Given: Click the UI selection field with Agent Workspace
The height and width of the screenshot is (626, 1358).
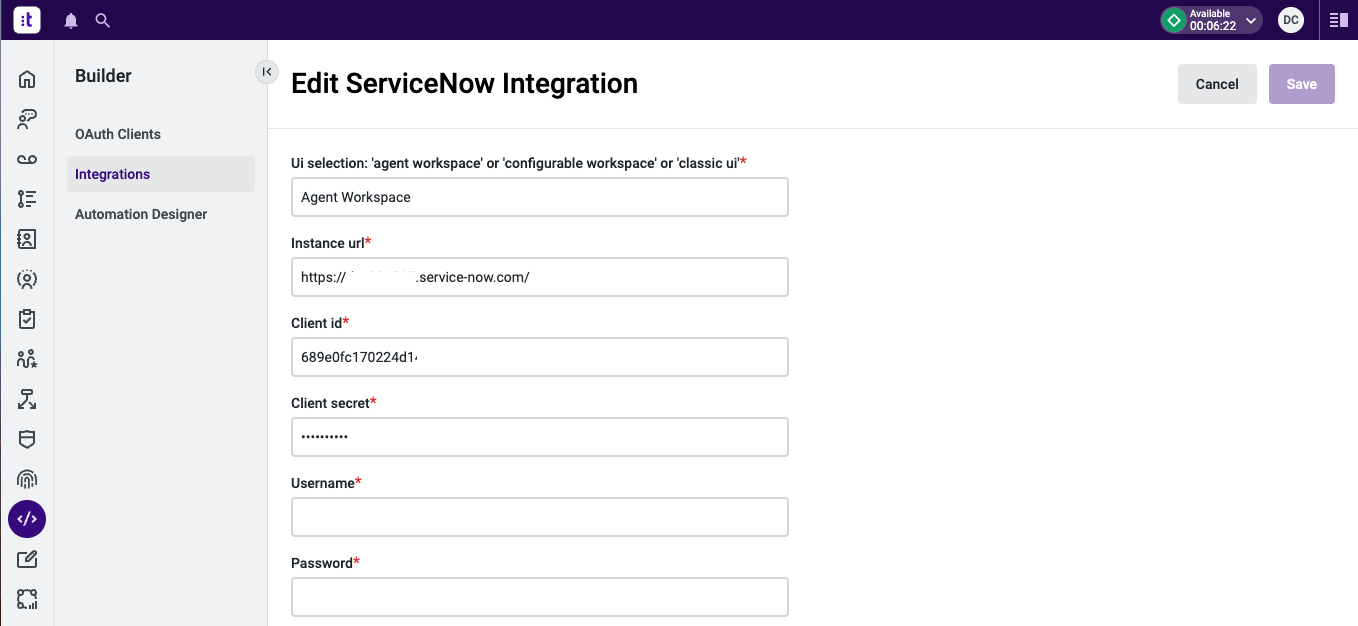Looking at the screenshot, I should (x=540, y=197).
